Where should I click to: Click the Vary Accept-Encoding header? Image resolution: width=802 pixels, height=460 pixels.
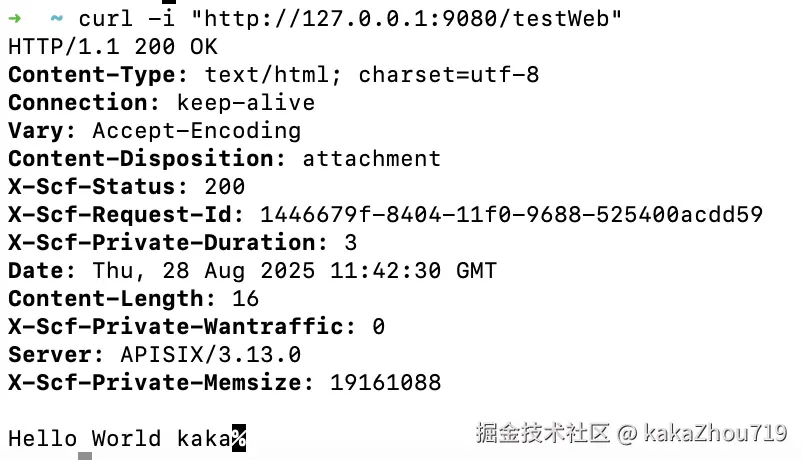click(154, 131)
